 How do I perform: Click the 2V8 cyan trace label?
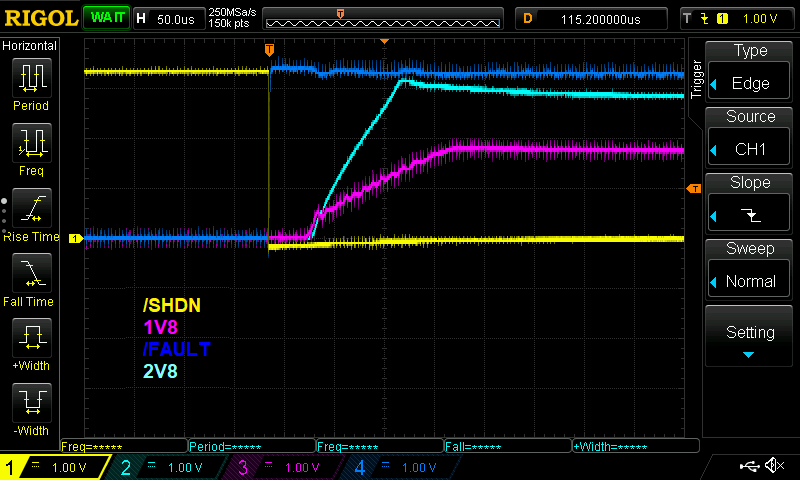(160, 371)
